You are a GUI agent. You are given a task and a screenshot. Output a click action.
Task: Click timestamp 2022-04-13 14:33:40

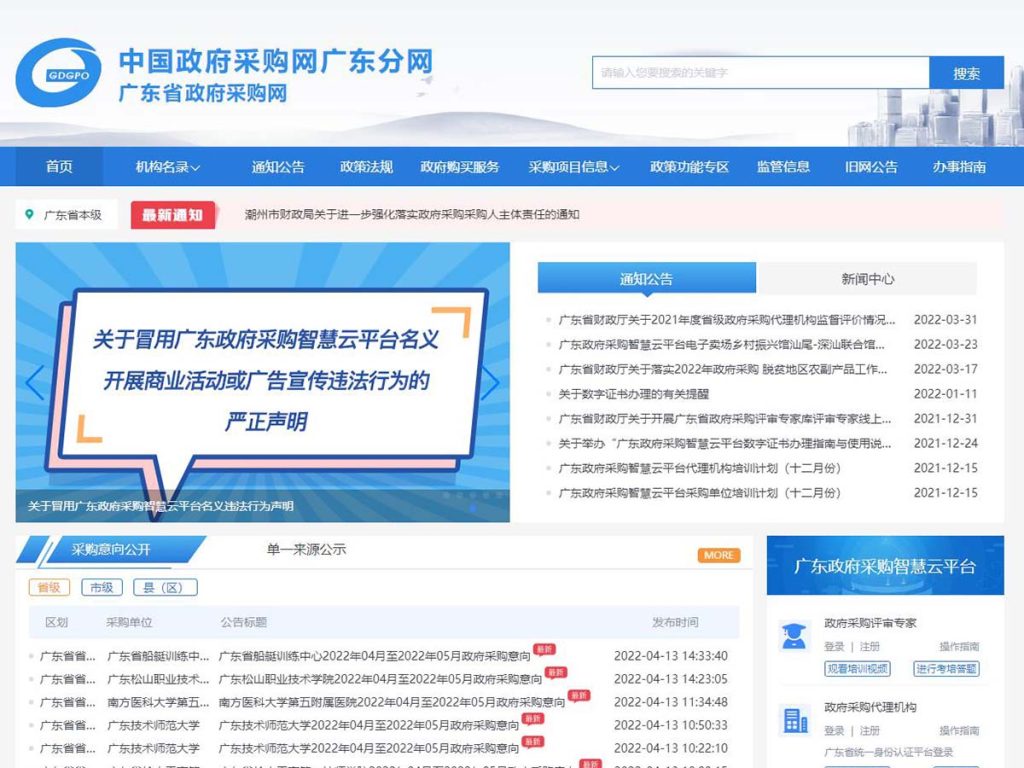671,656
